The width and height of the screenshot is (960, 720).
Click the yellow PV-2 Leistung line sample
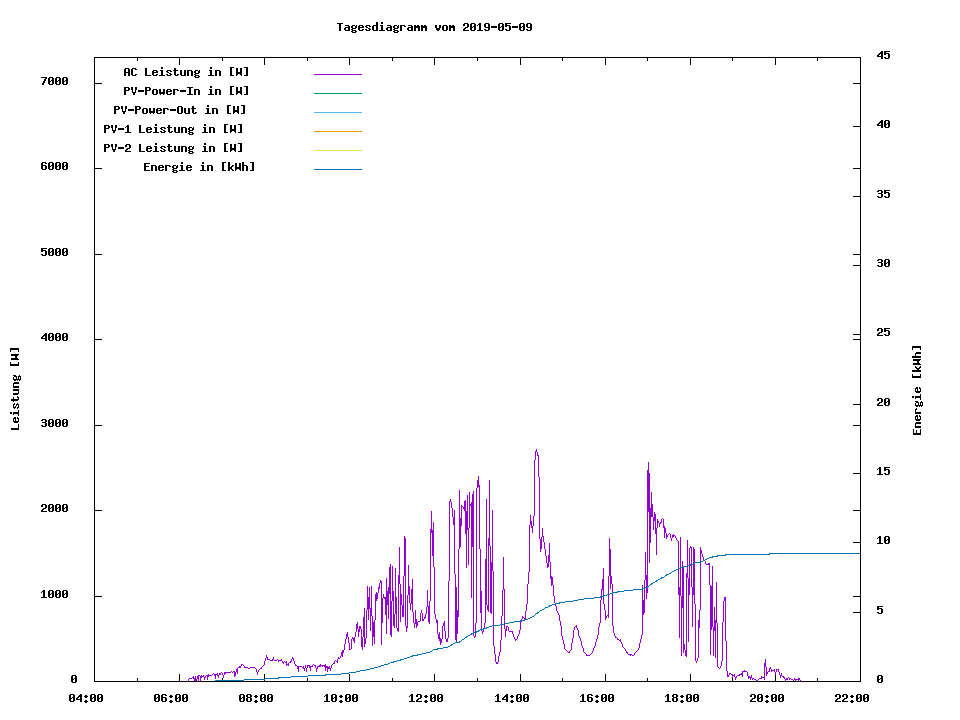[337, 150]
